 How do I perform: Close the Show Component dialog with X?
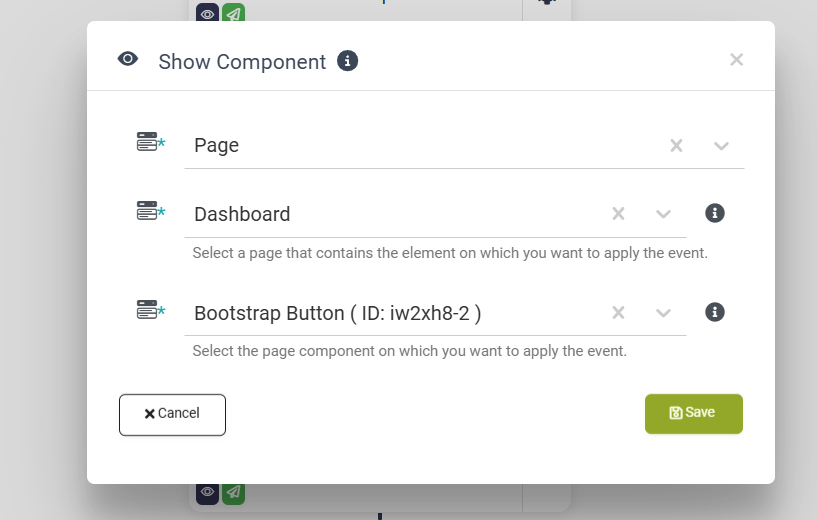(736, 59)
